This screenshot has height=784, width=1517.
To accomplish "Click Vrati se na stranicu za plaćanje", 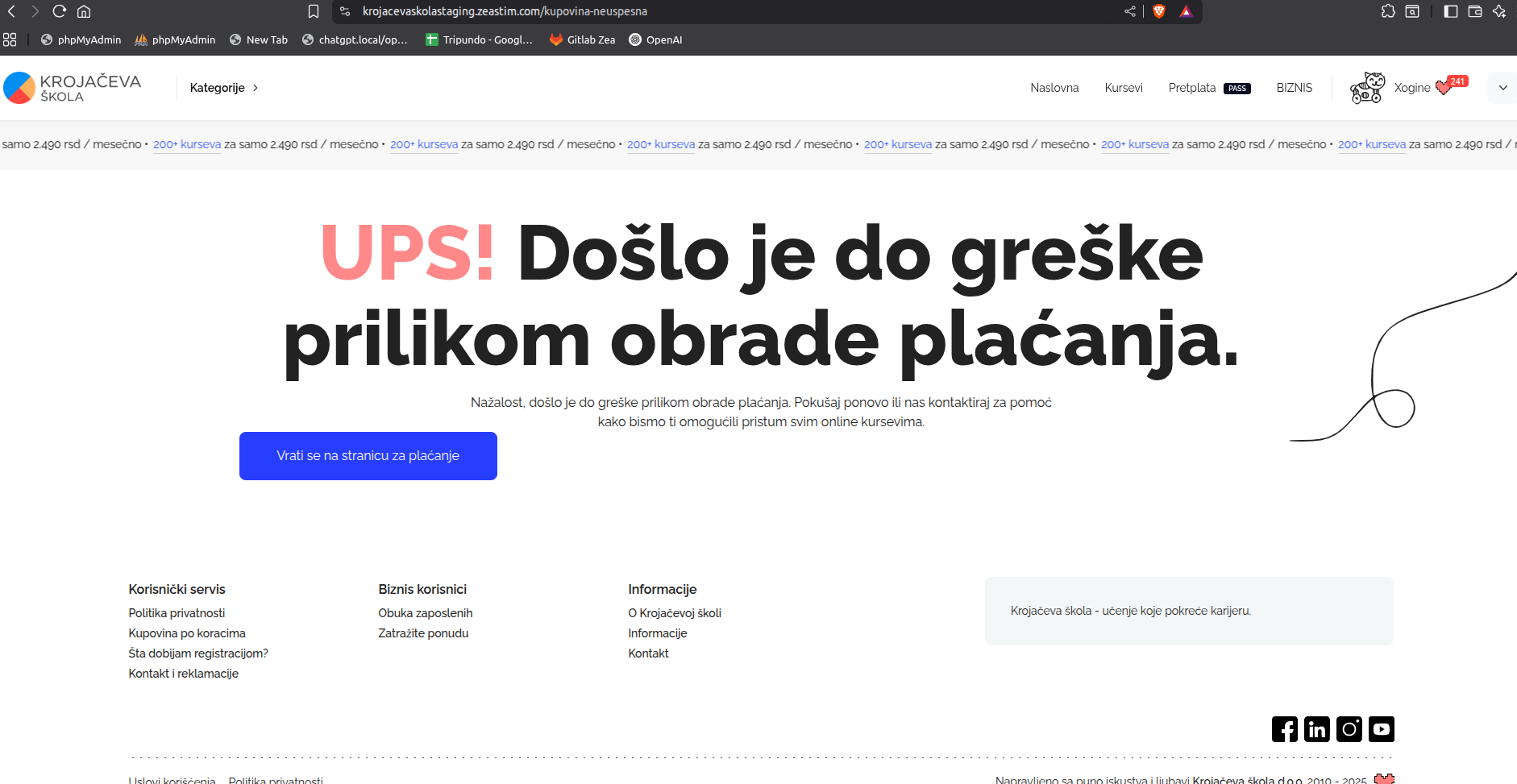I will (368, 456).
